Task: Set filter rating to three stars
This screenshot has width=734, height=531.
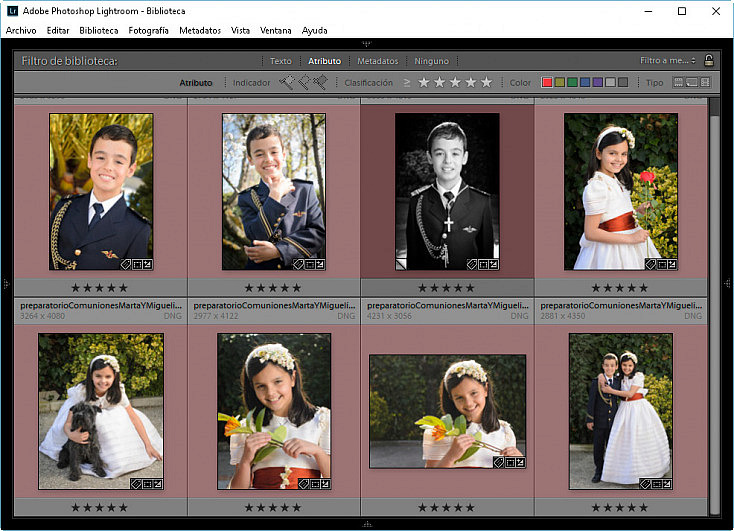Action: 455,82
